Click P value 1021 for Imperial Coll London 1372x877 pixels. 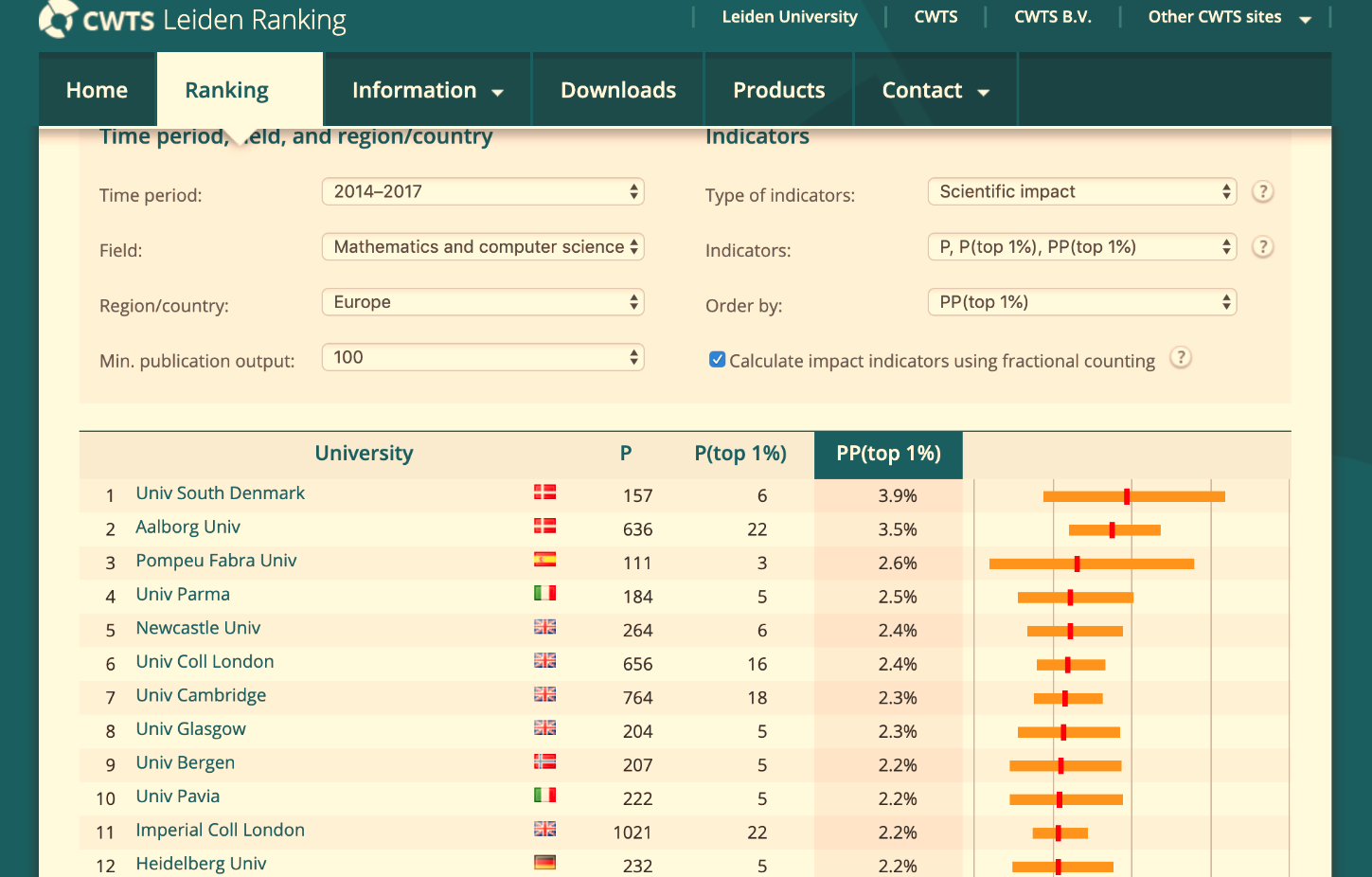pos(633,832)
